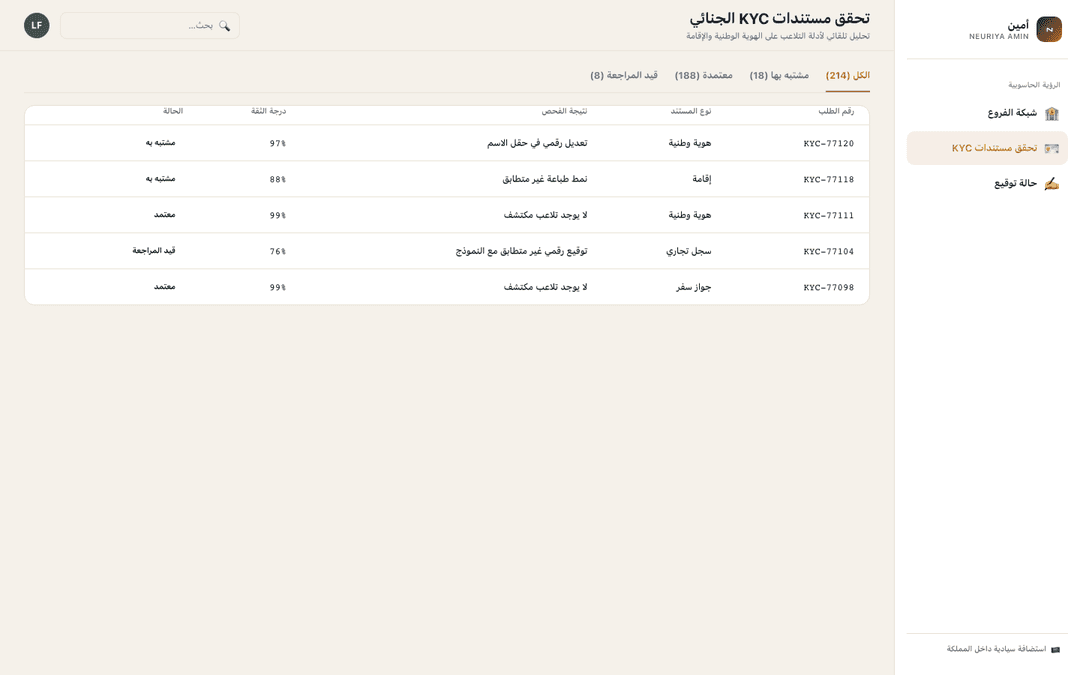1080x675 pixels.
Task: Click the استضافة سيادية داخل المملكة footer text
Action: pos(996,650)
